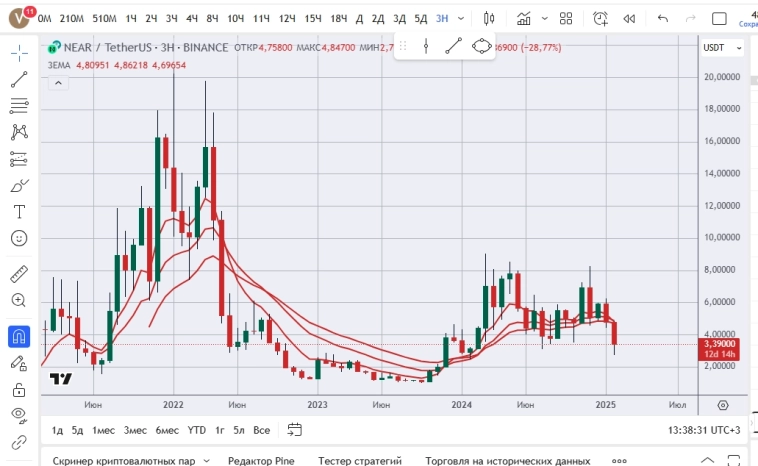Switch to the 12Ч timeframe
Image resolution: width=758 pixels, height=466 pixels.
click(x=287, y=18)
